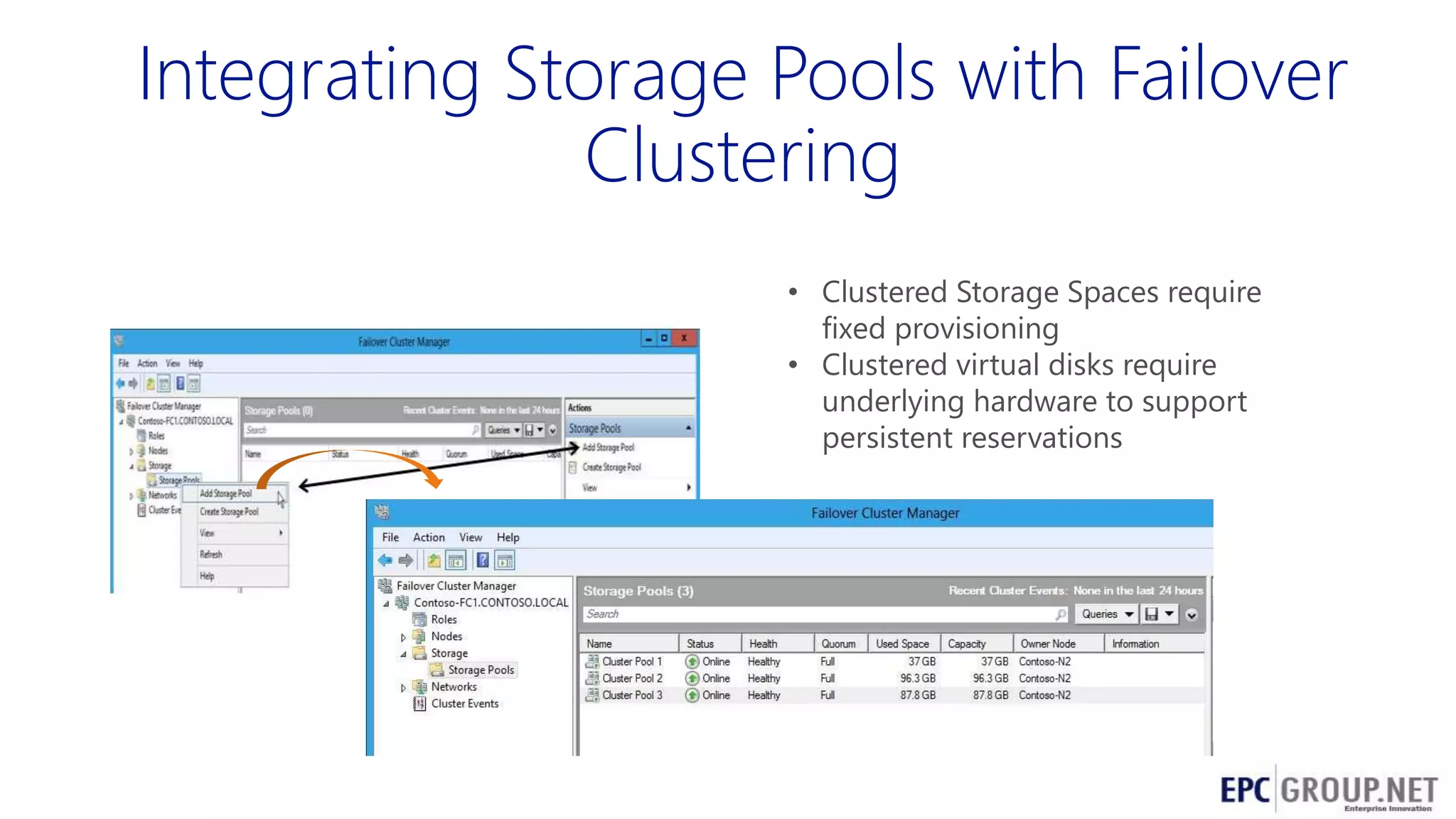Sort by Capacity column header in front window
Image resolution: width=1456 pixels, height=819 pixels.
(976, 643)
